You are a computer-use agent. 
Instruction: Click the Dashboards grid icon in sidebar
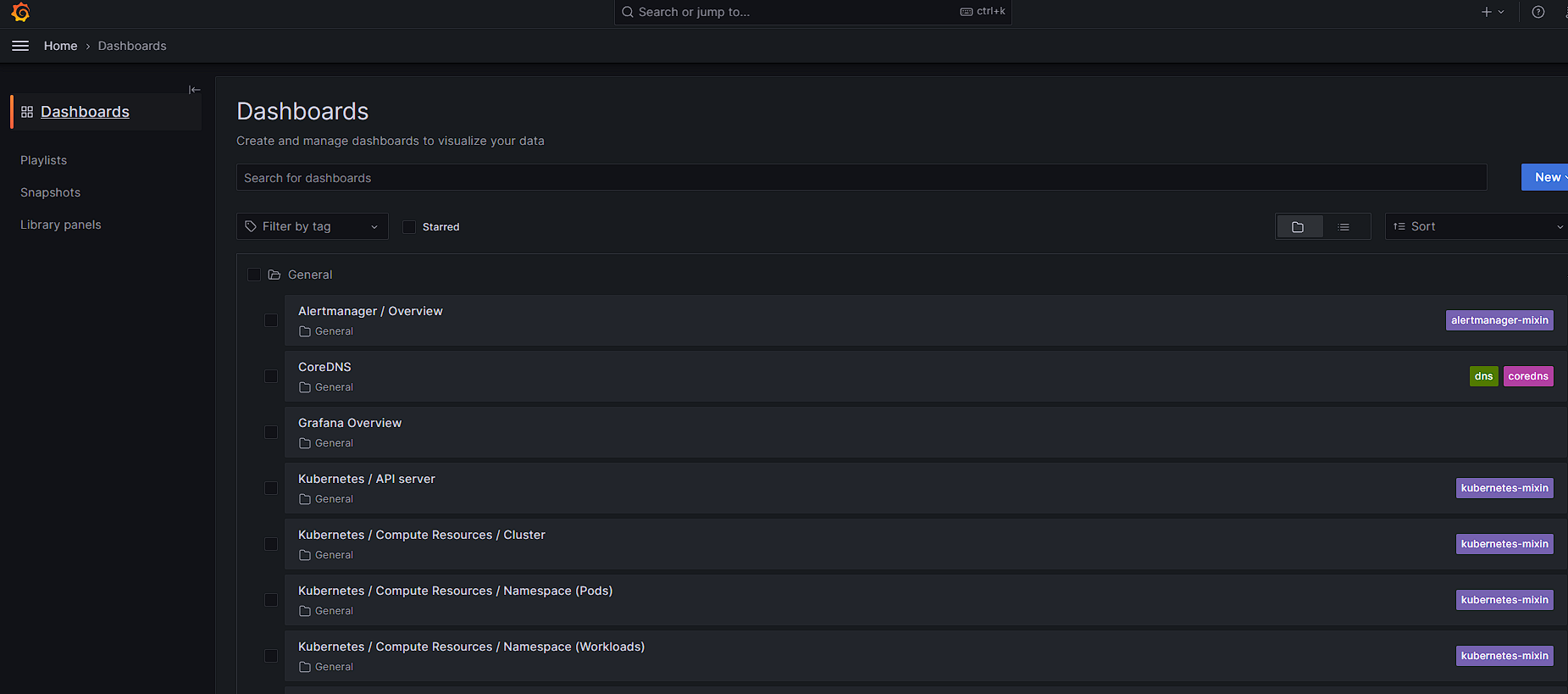click(x=27, y=112)
